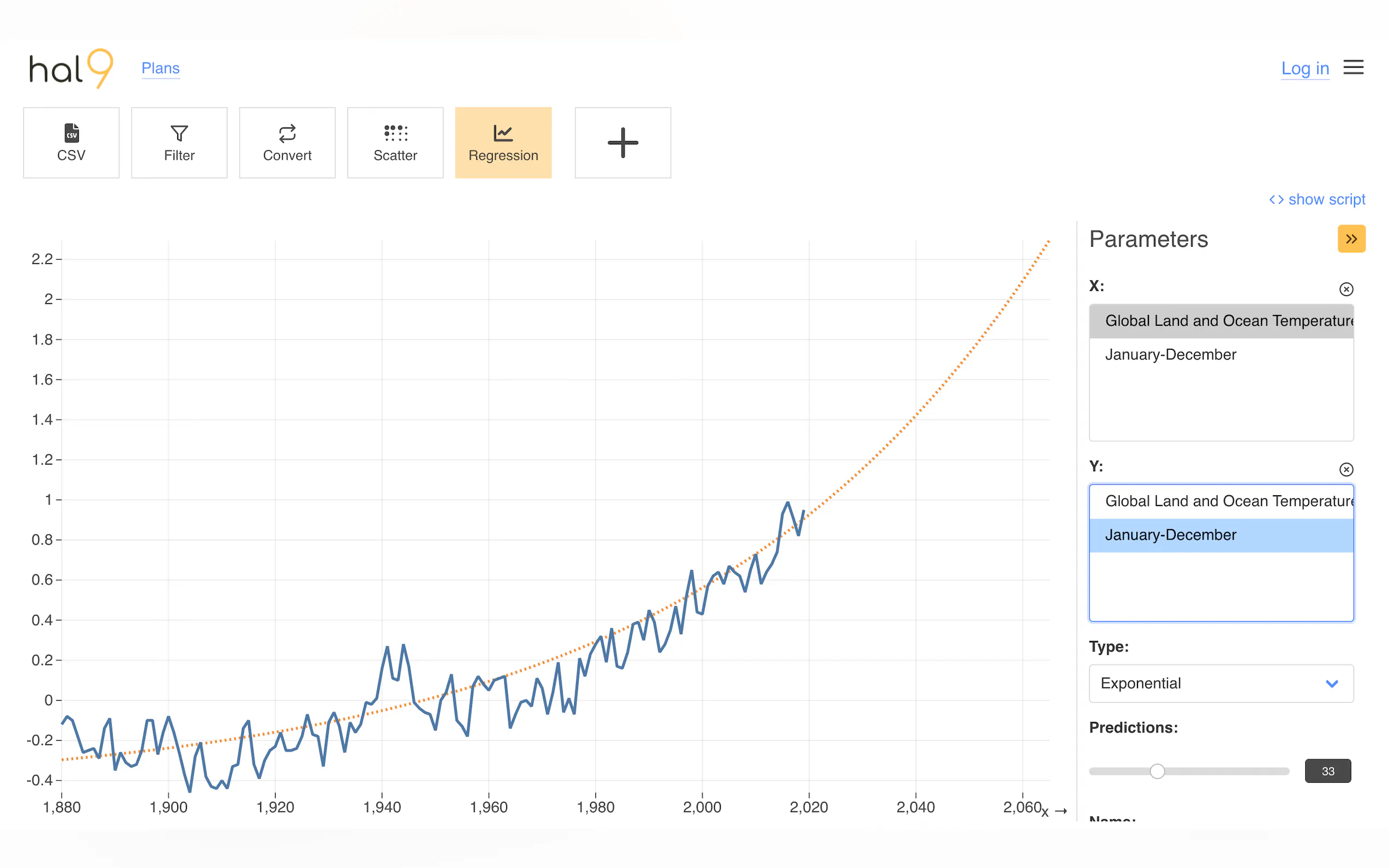Collapse the Parameters panel

pos(1351,239)
